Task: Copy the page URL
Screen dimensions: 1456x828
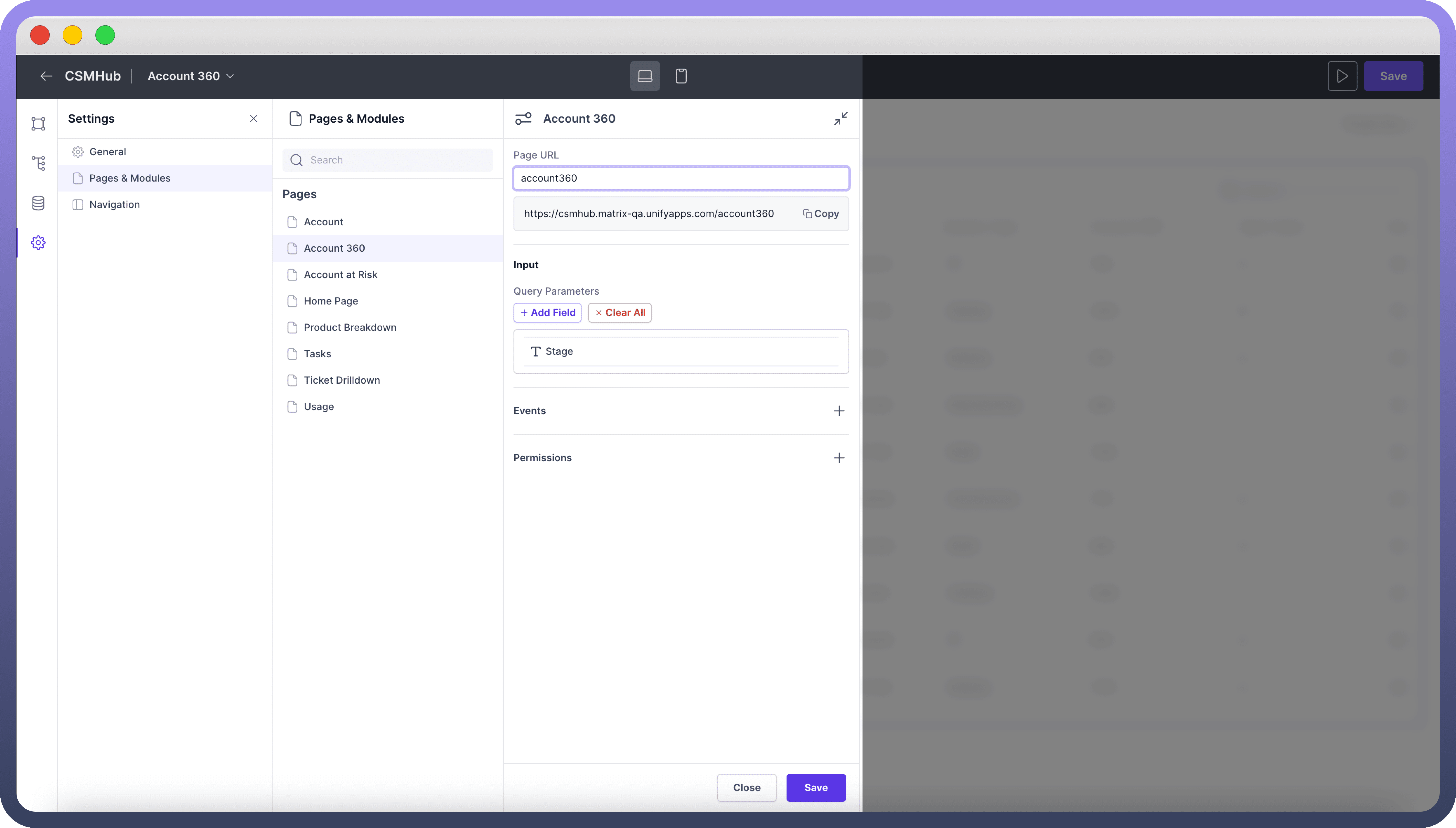Action: coord(821,214)
